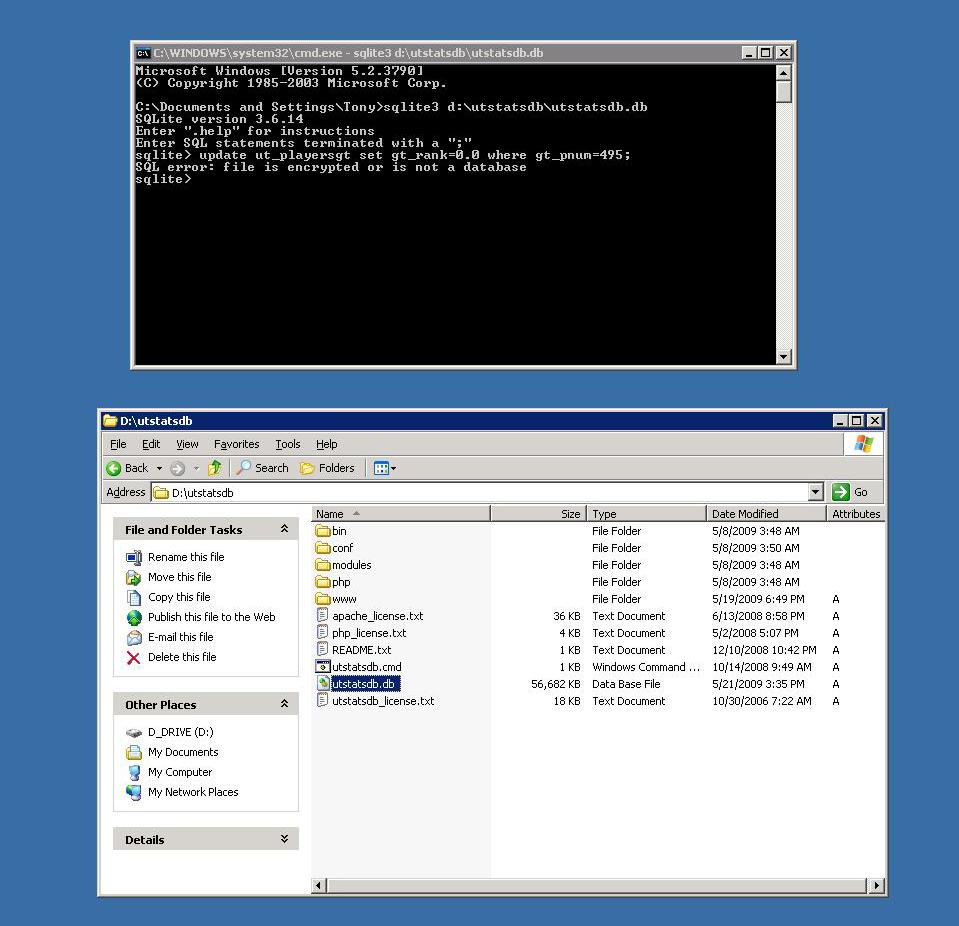Open the Favorites menu
This screenshot has height=926, width=959.
click(x=236, y=444)
